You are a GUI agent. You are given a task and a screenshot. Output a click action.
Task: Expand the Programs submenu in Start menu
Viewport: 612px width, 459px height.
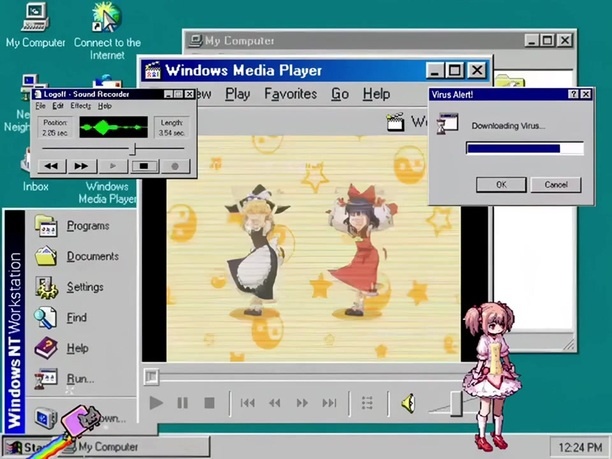[x=88, y=226]
